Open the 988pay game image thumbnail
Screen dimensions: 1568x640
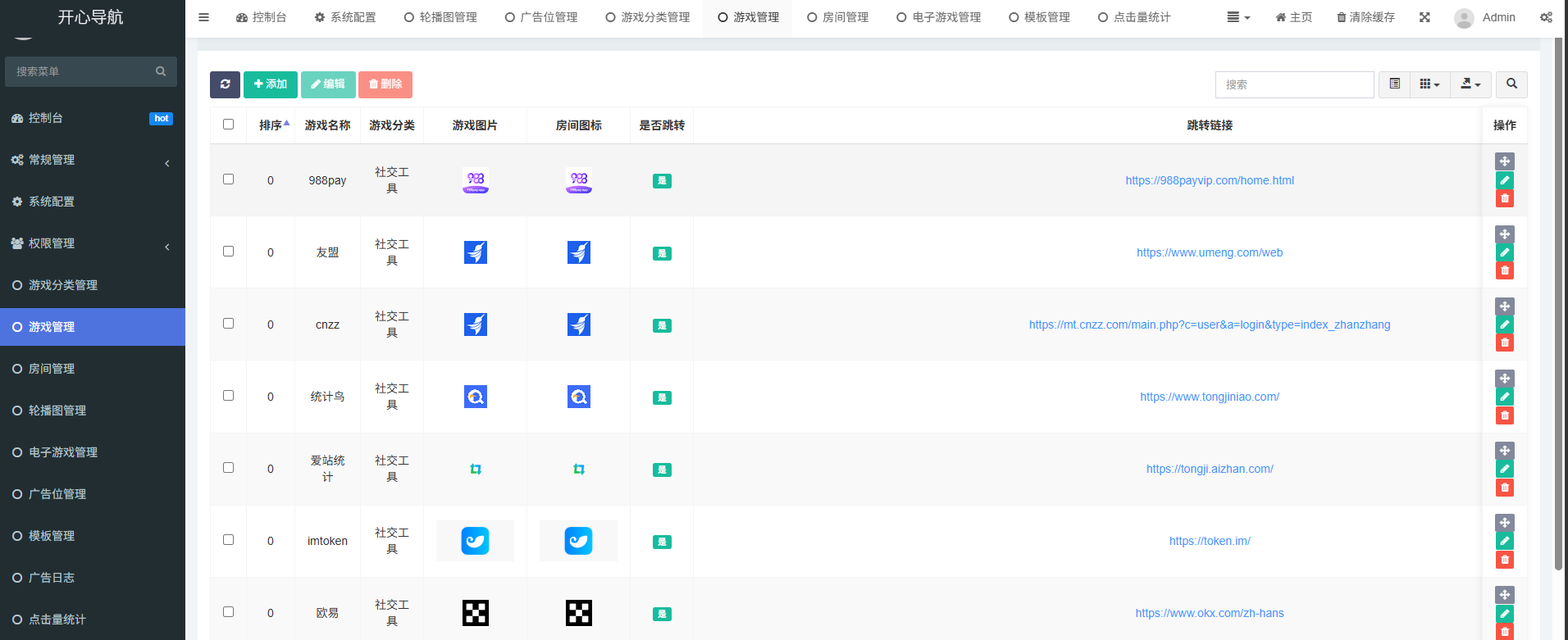tap(476, 180)
